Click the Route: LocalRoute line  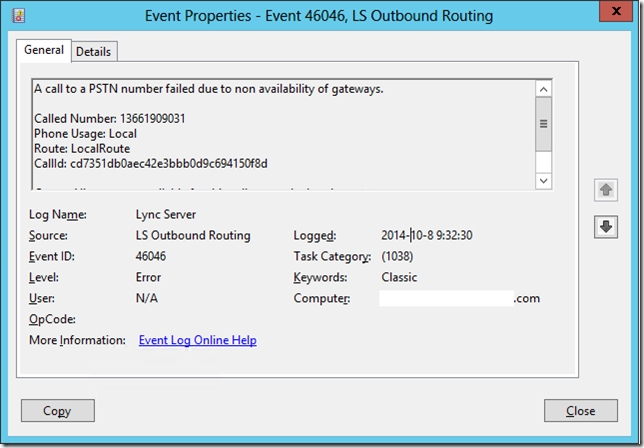pos(82,149)
